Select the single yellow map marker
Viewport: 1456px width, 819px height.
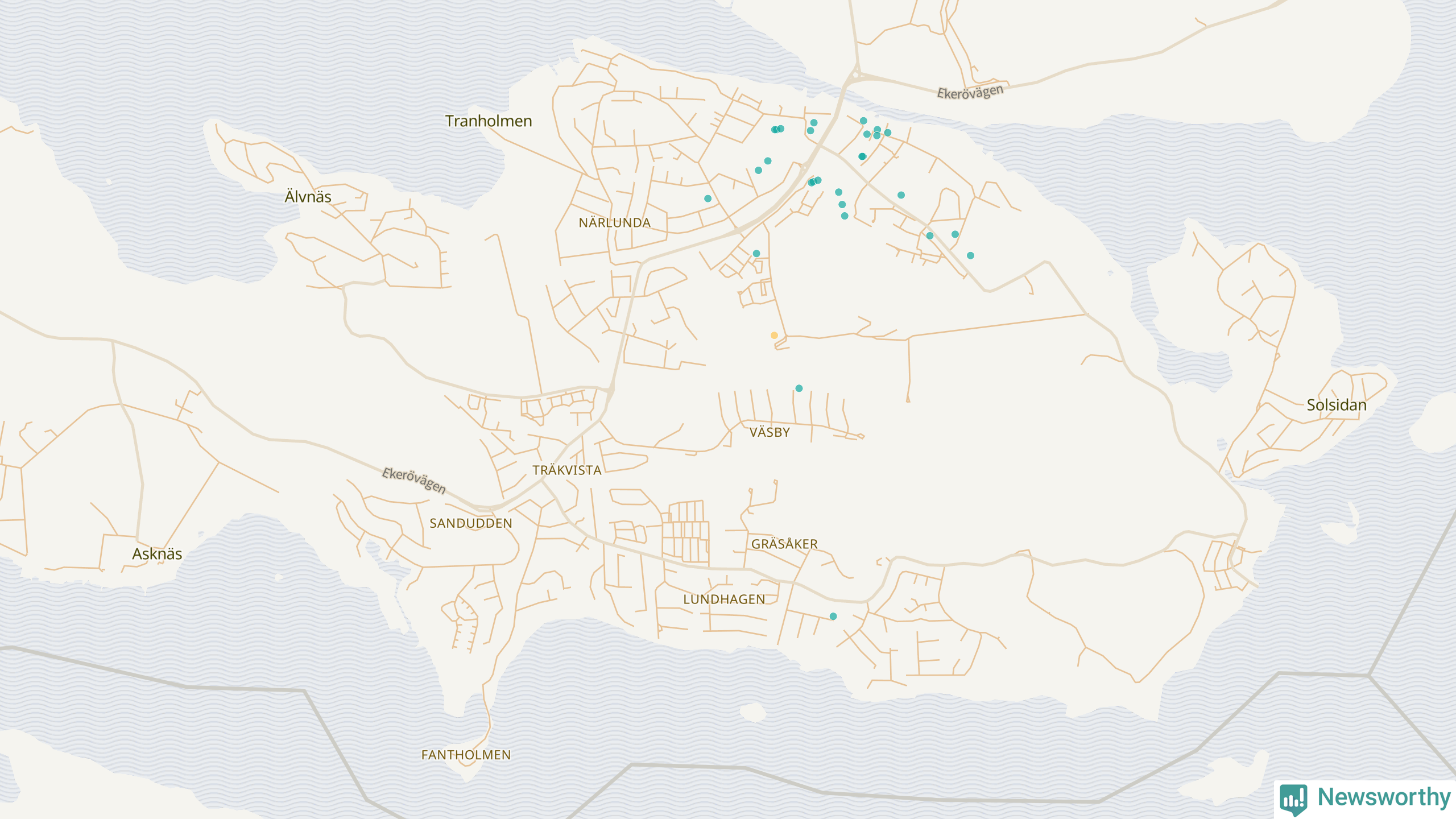point(774,336)
